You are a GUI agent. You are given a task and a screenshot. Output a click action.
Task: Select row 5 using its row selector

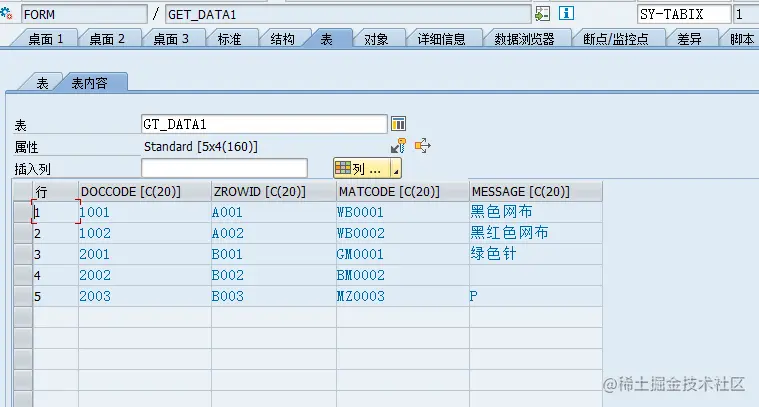point(22,296)
